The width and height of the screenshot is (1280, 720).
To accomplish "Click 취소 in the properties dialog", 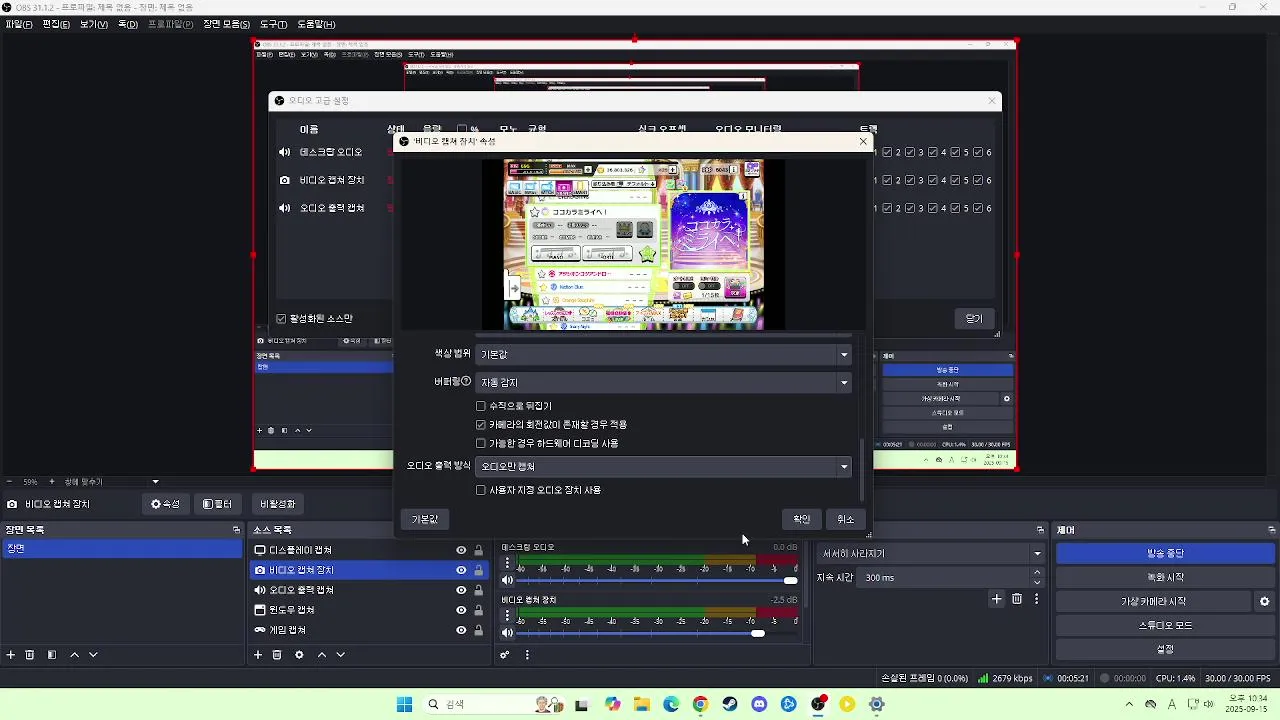I will (x=846, y=519).
